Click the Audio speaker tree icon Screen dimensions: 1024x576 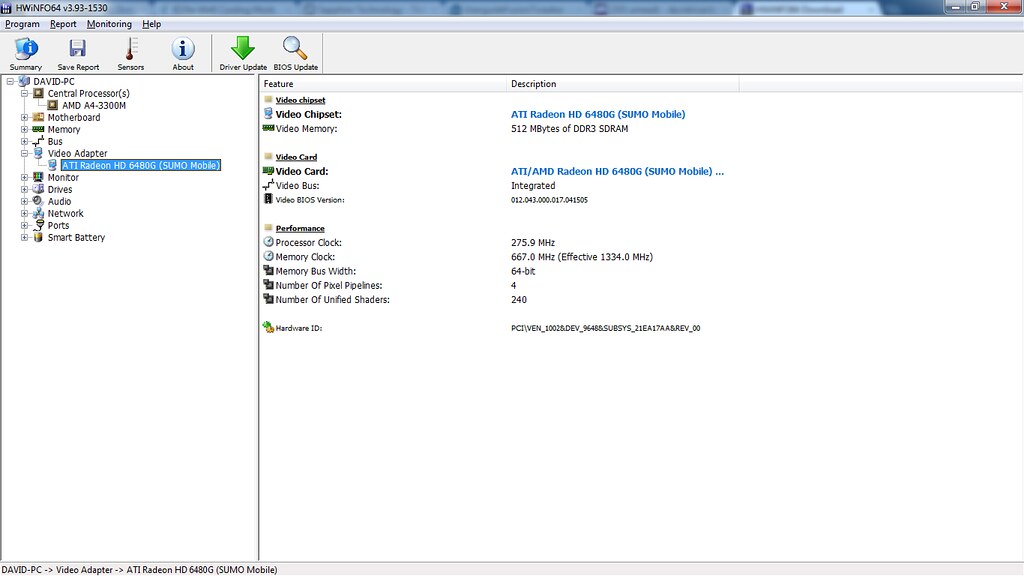click(39, 201)
